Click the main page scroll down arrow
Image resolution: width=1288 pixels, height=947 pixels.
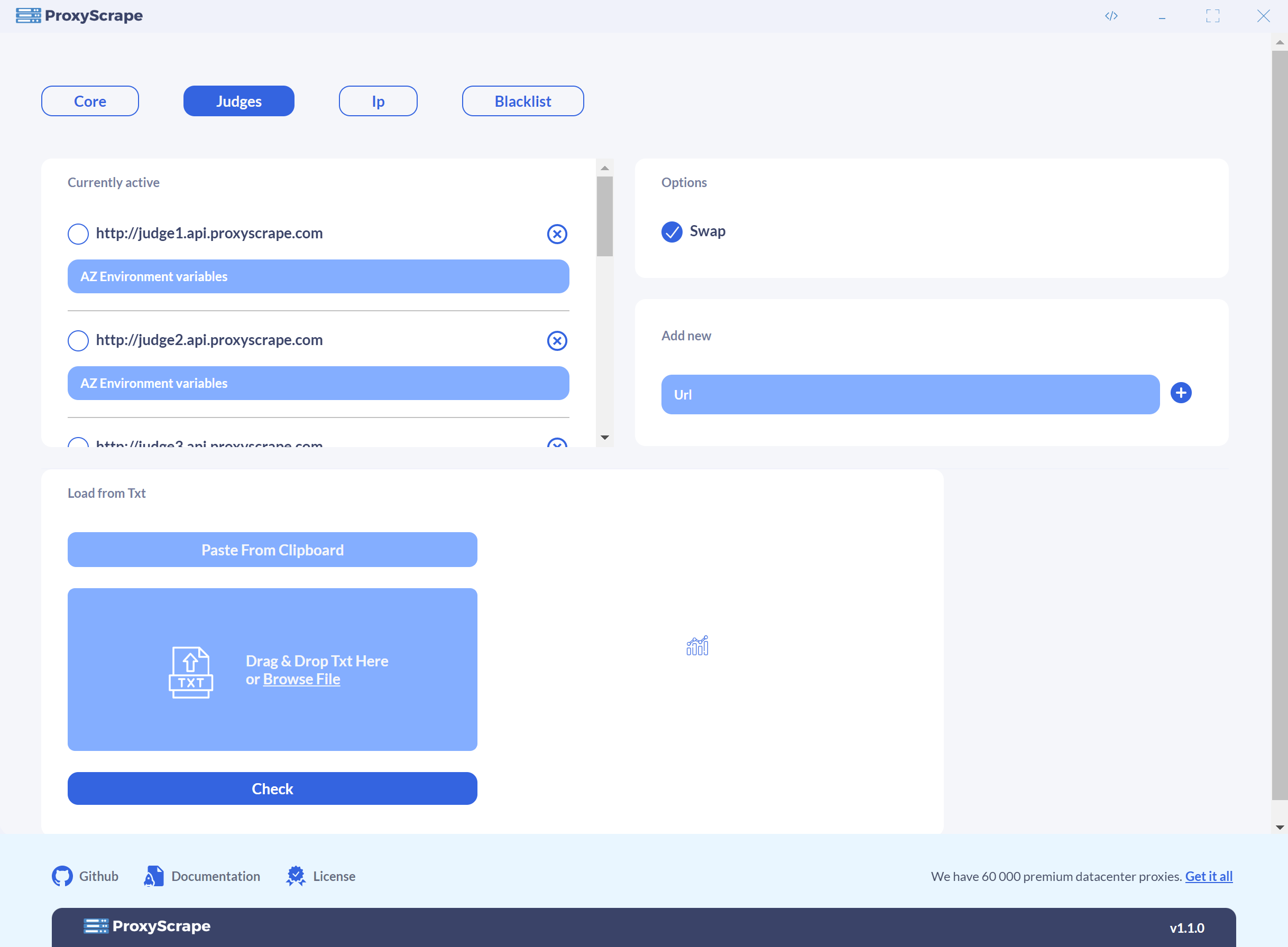point(1280,827)
